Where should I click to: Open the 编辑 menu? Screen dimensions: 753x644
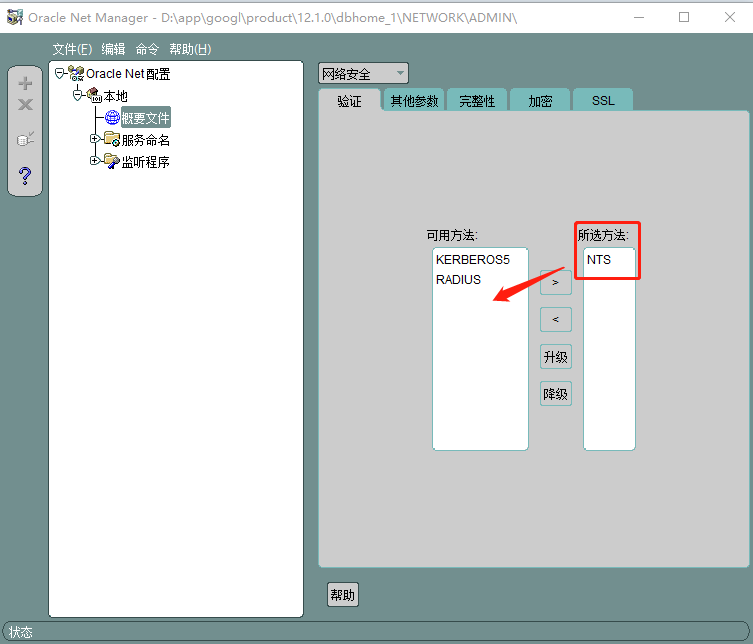[113, 49]
